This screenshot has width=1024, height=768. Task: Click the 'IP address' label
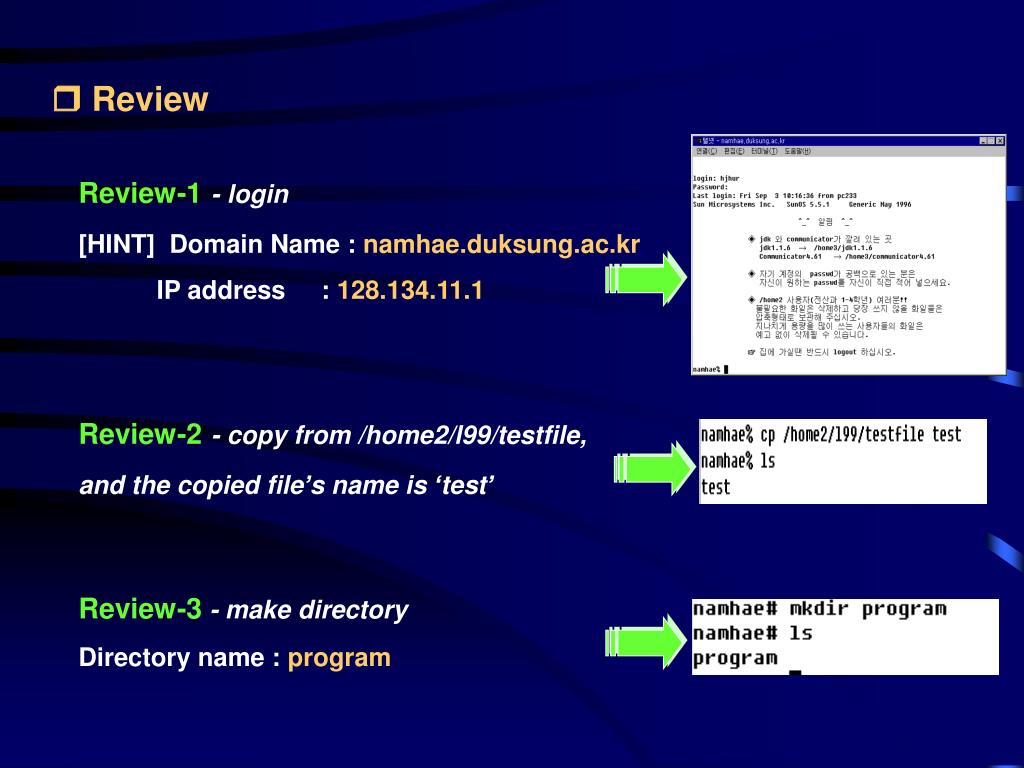pos(221,291)
